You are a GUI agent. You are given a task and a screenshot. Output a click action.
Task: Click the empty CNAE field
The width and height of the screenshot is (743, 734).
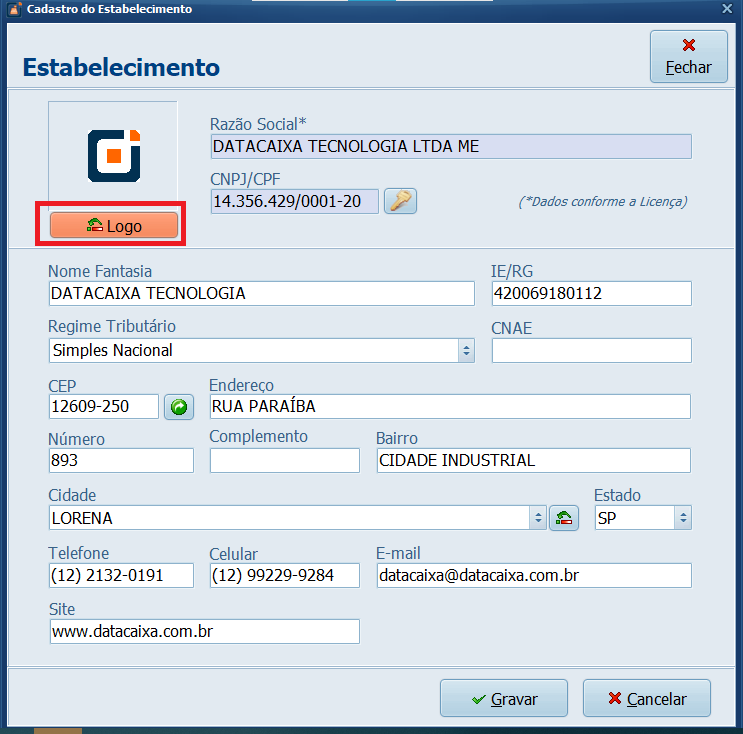[x=591, y=351]
